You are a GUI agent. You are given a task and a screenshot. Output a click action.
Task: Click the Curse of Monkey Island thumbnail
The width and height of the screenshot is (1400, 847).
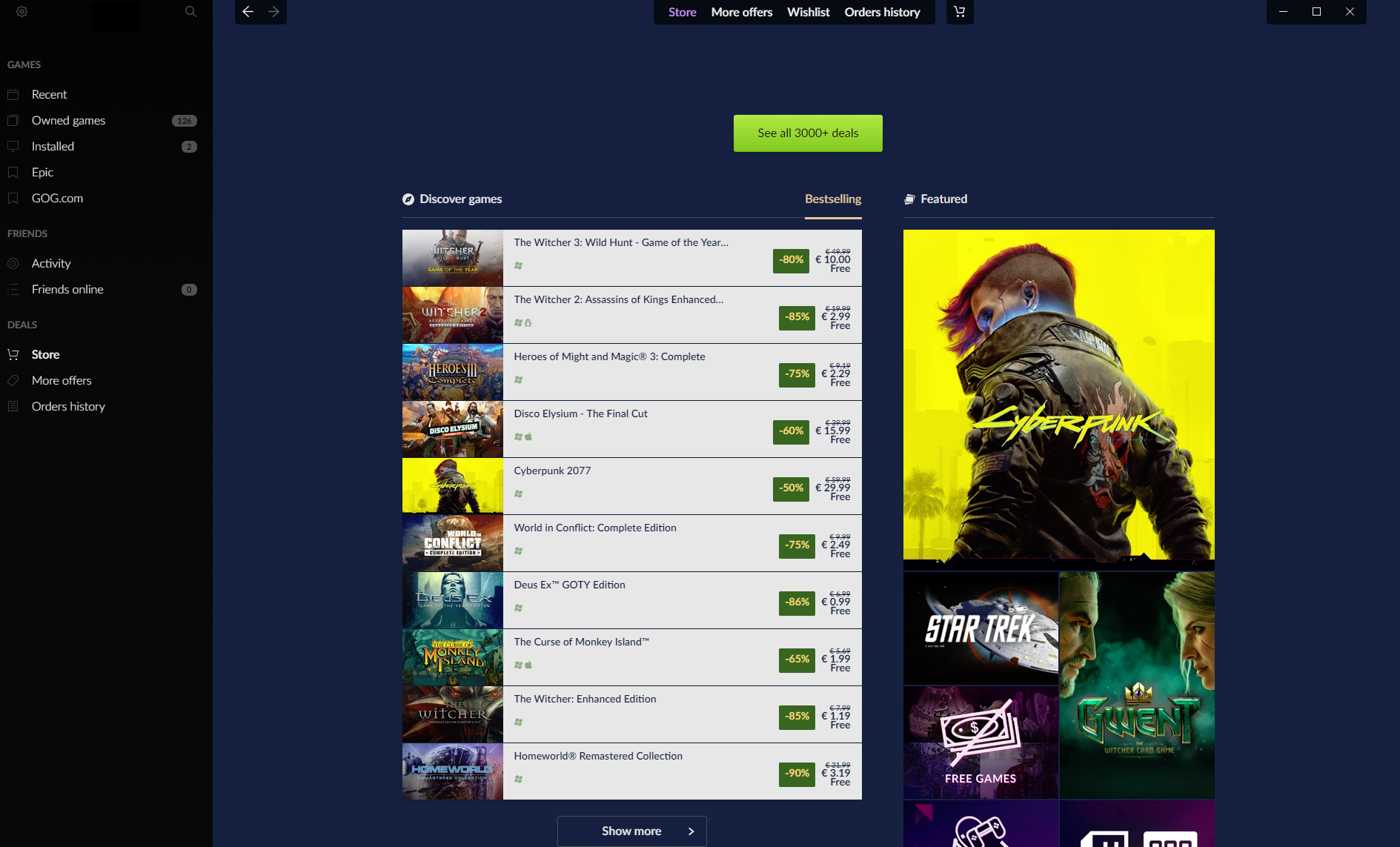point(453,657)
